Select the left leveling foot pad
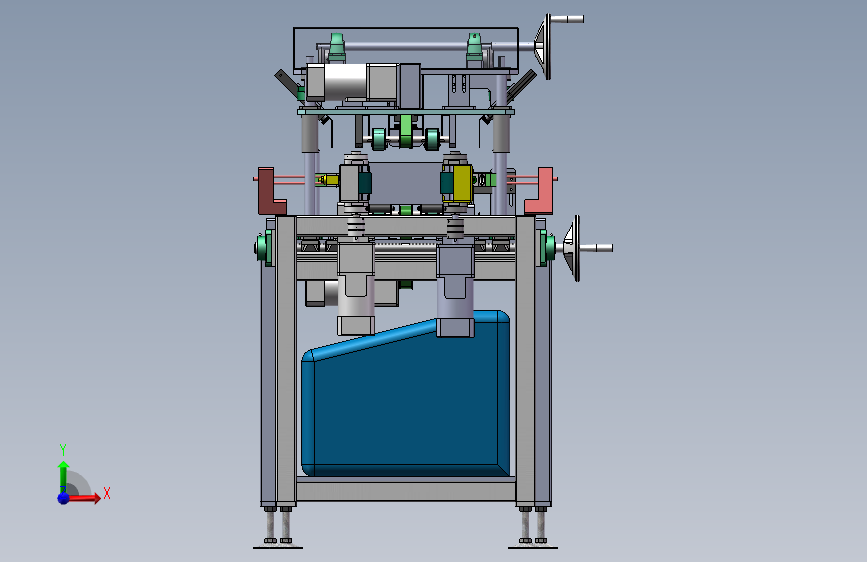 click(278, 547)
